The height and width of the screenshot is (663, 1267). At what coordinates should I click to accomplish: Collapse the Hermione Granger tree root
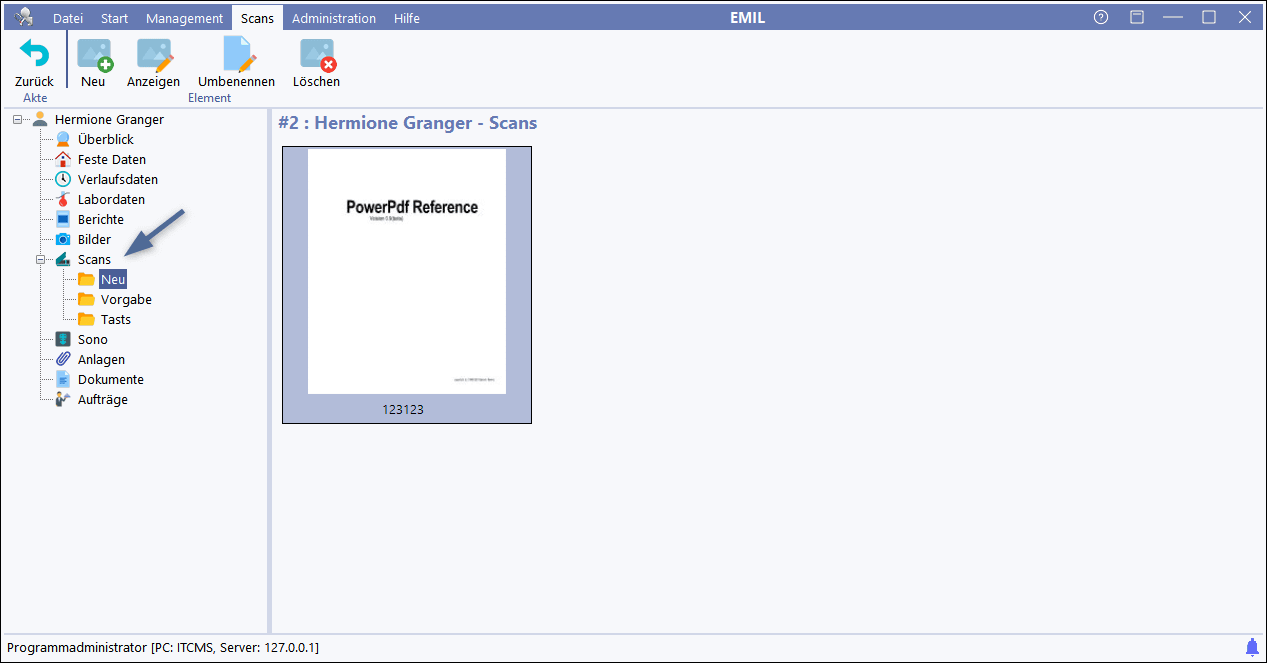[x=18, y=119]
